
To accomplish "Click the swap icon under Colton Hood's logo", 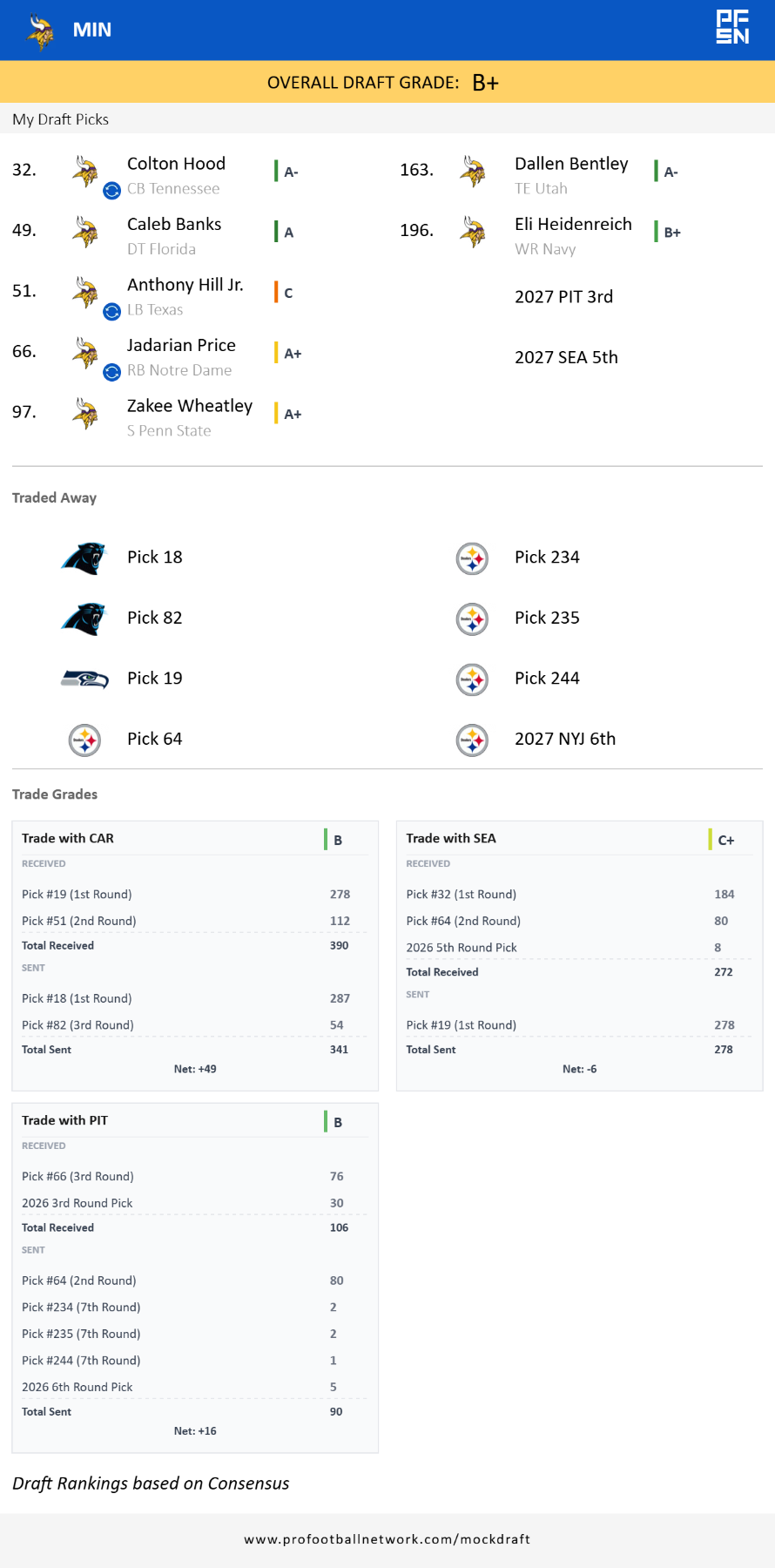I will coord(111,190).
